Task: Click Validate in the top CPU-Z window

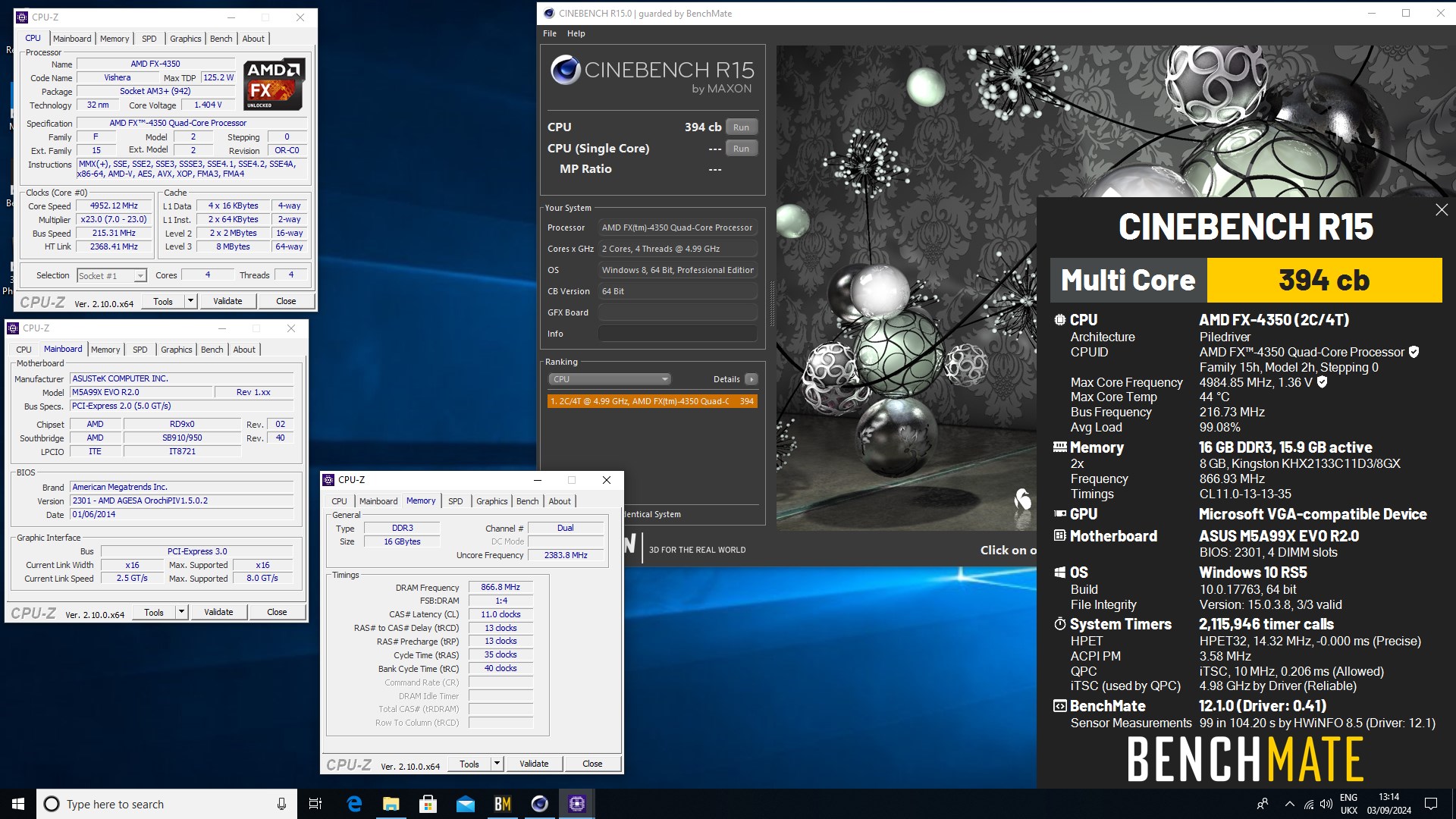Action: tap(227, 301)
